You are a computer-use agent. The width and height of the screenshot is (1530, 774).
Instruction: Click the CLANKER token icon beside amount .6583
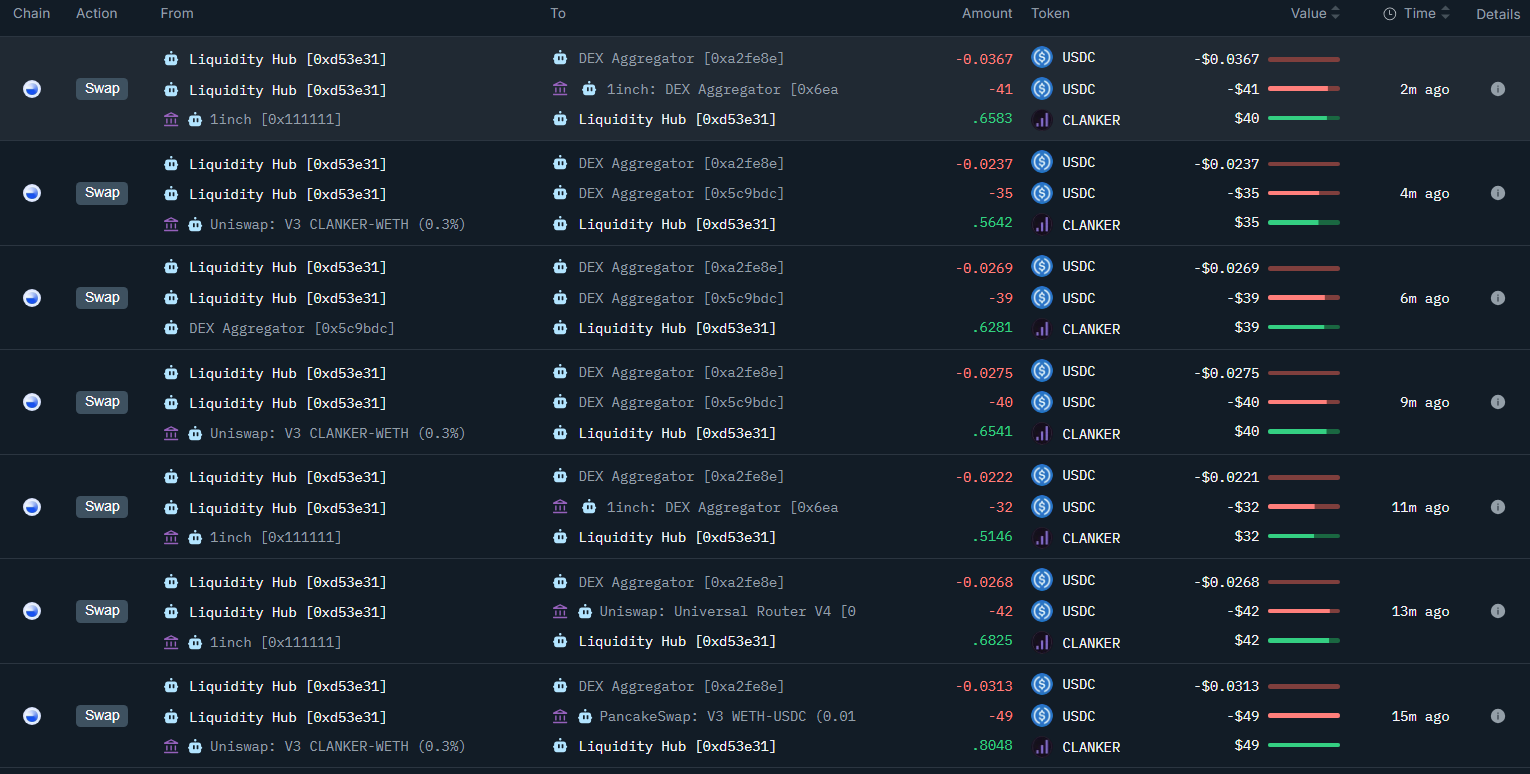[1042, 120]
